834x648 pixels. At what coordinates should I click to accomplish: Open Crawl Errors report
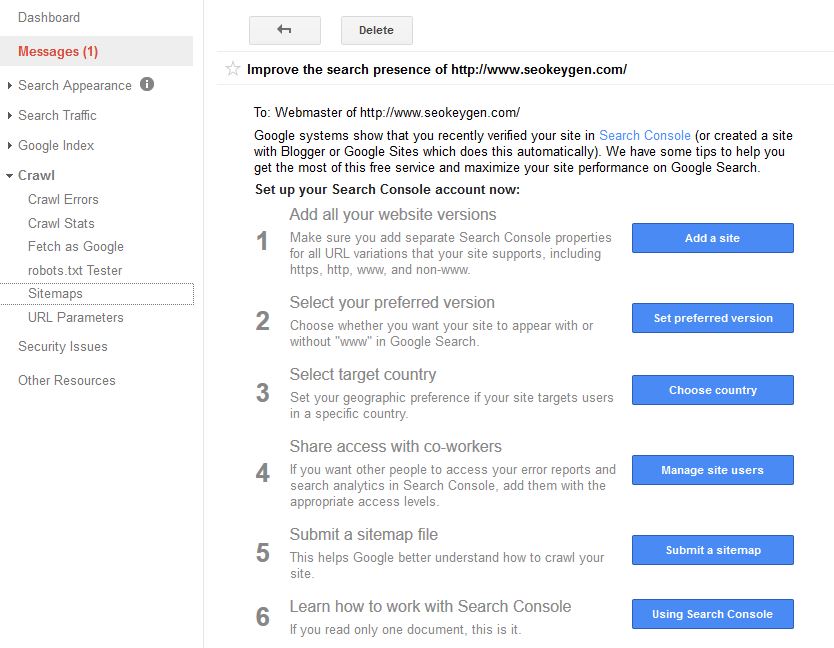tap(63, 200)
